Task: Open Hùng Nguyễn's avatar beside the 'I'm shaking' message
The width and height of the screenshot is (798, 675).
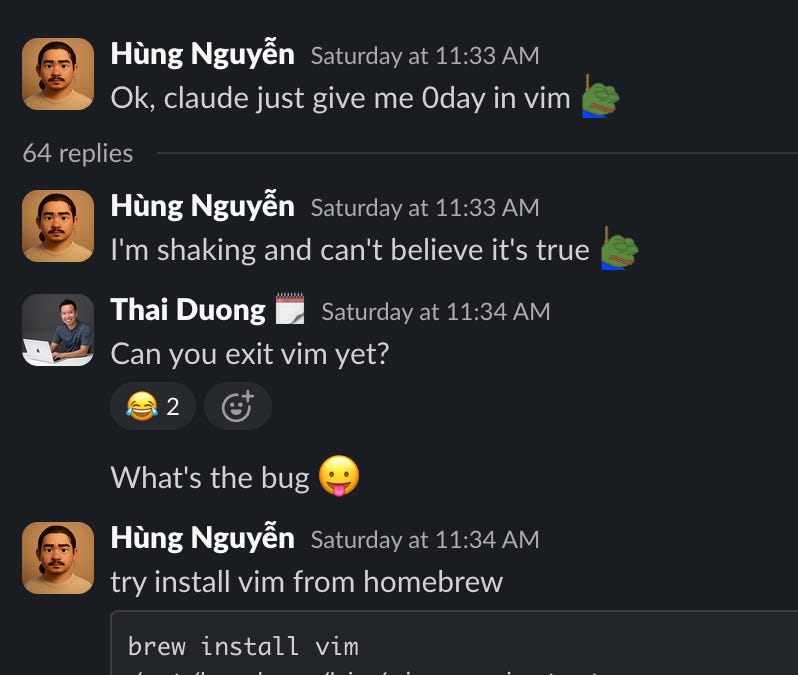Action: (58, 226)
